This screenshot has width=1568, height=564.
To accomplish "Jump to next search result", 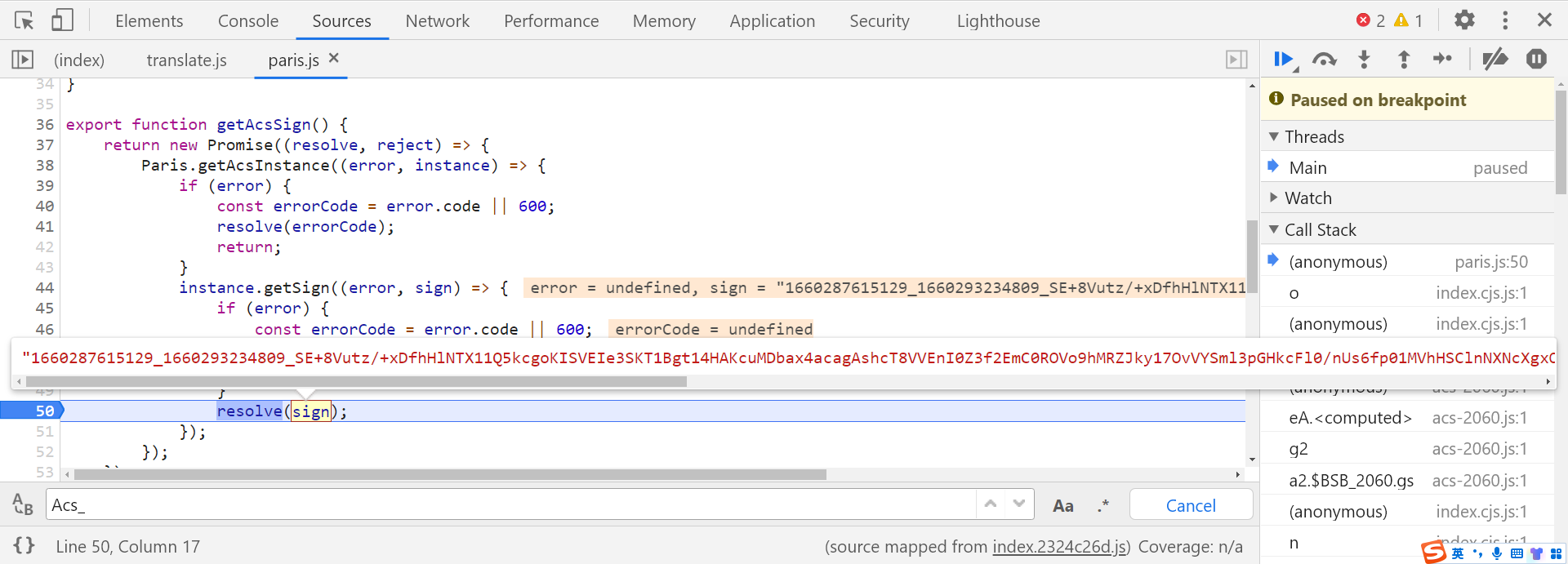I will (x=1018, y=504).
